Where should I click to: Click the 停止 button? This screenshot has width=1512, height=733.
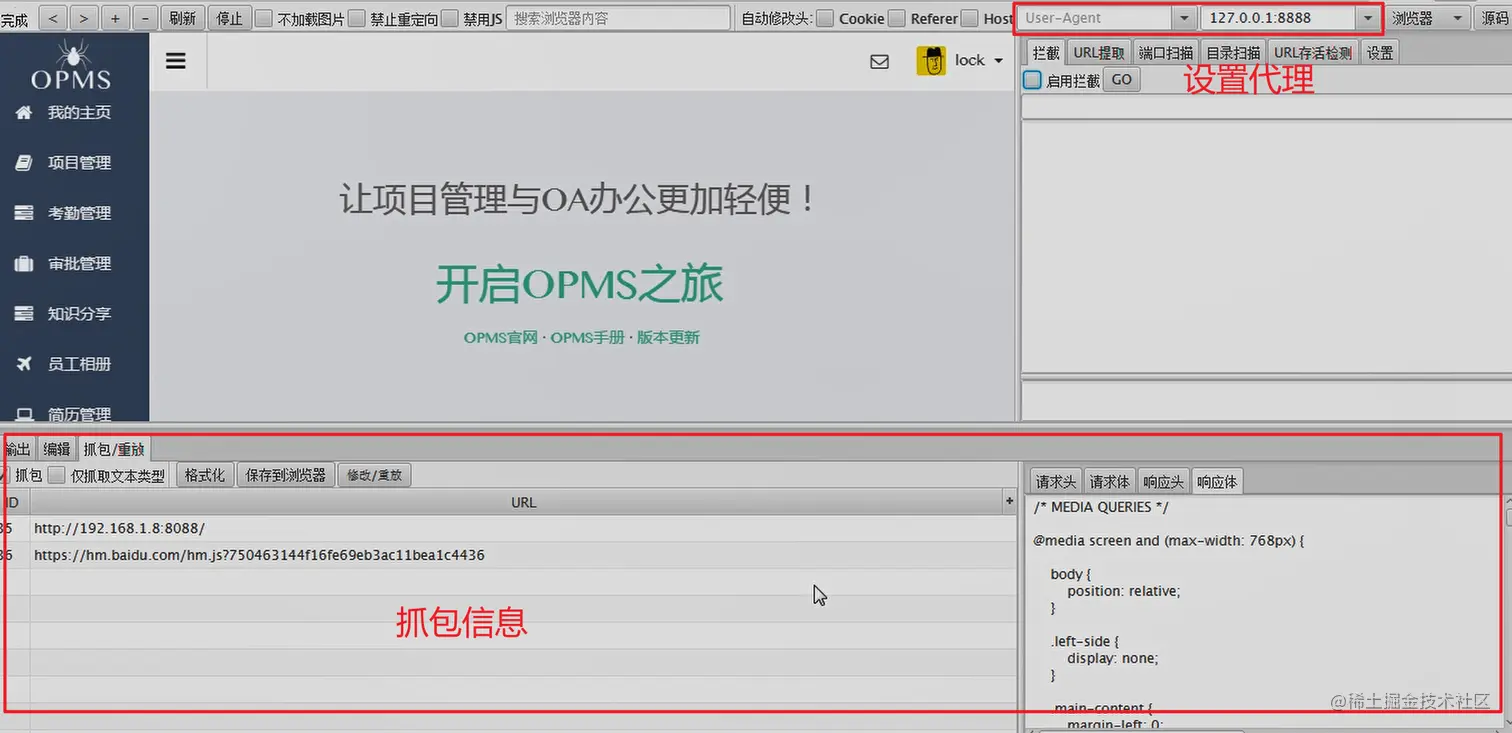pos(230,18)
